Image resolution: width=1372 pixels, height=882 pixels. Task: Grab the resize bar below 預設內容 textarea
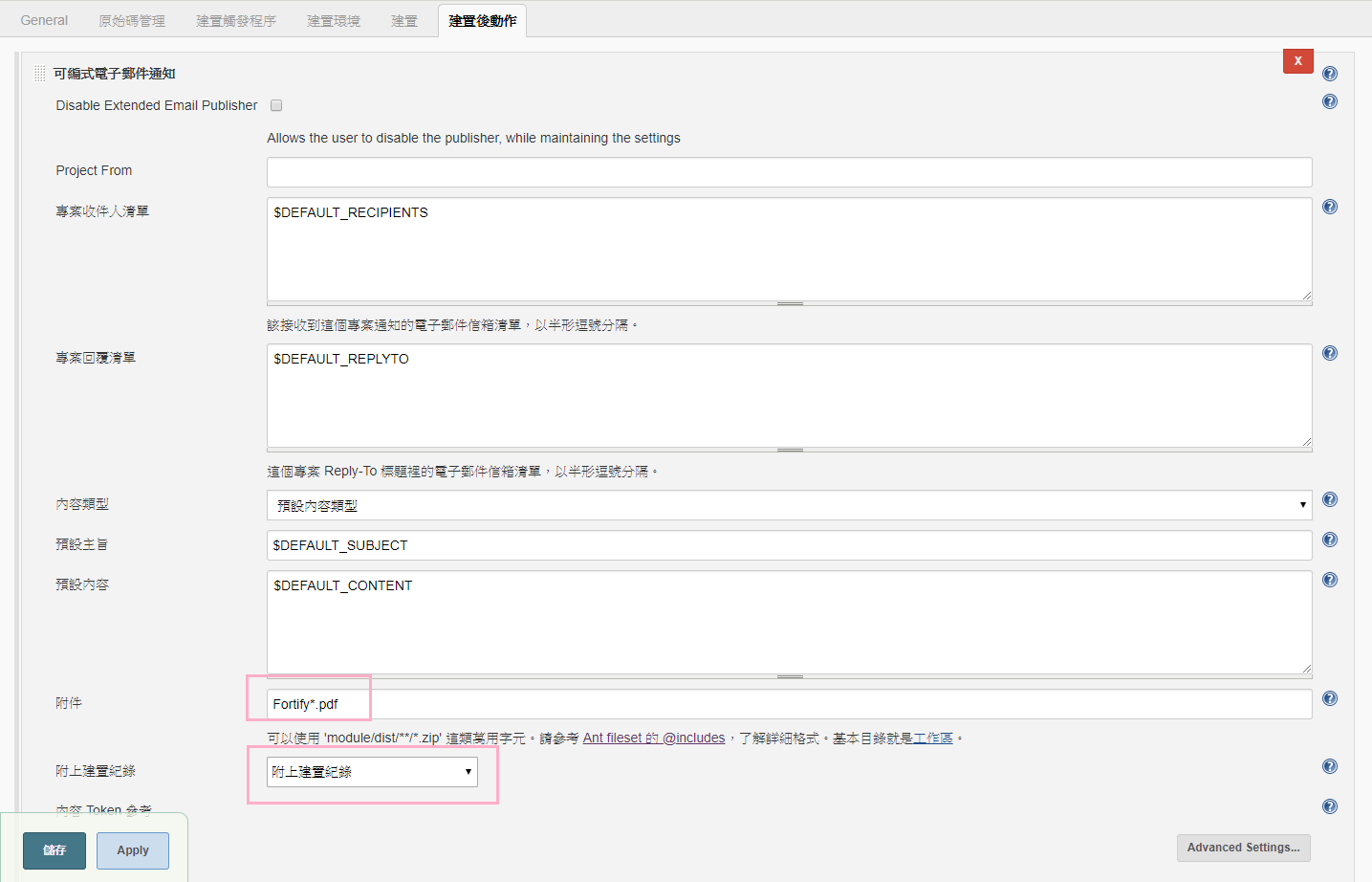[x=789, y=676]
